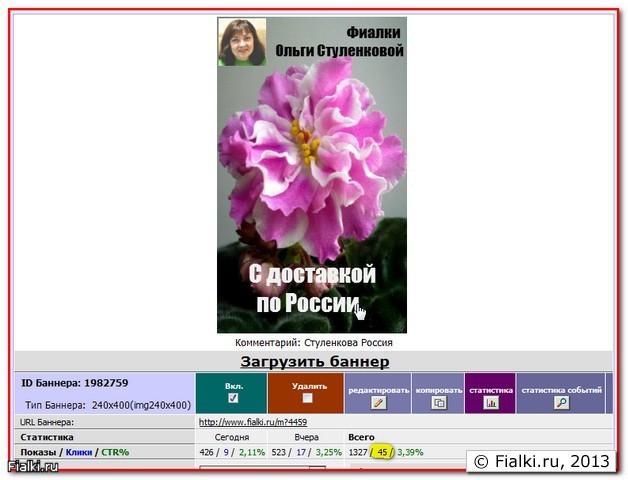Click the Показы label in the stats row

[x=38, y=452]
